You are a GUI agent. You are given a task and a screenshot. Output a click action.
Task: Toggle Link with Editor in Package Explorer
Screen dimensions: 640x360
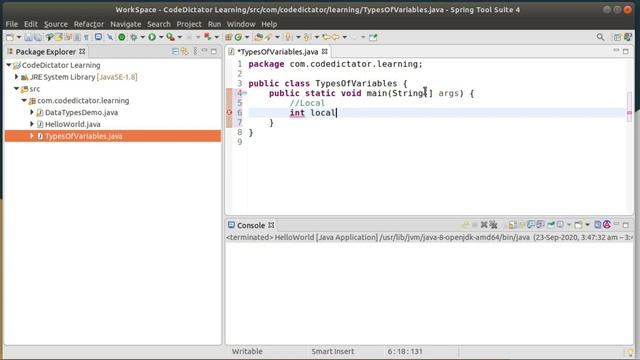(185, 51)
